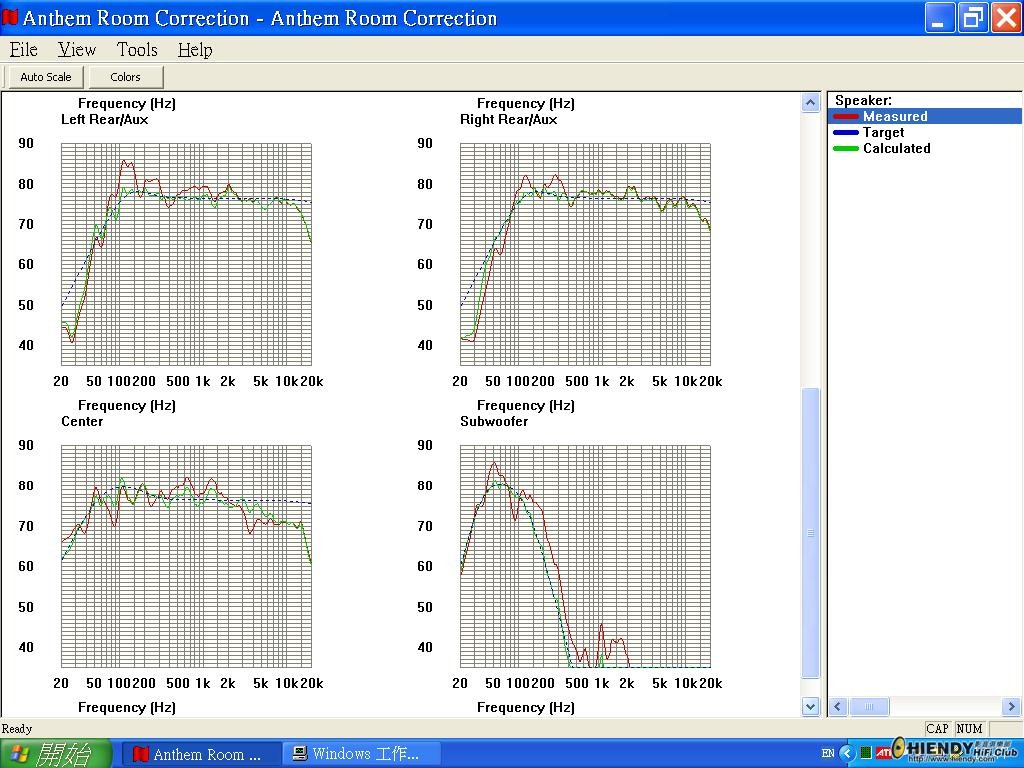The image size is (1024, 768).
Task: Click the vertical scrollbar thumb
Action: tap(810, 533)
